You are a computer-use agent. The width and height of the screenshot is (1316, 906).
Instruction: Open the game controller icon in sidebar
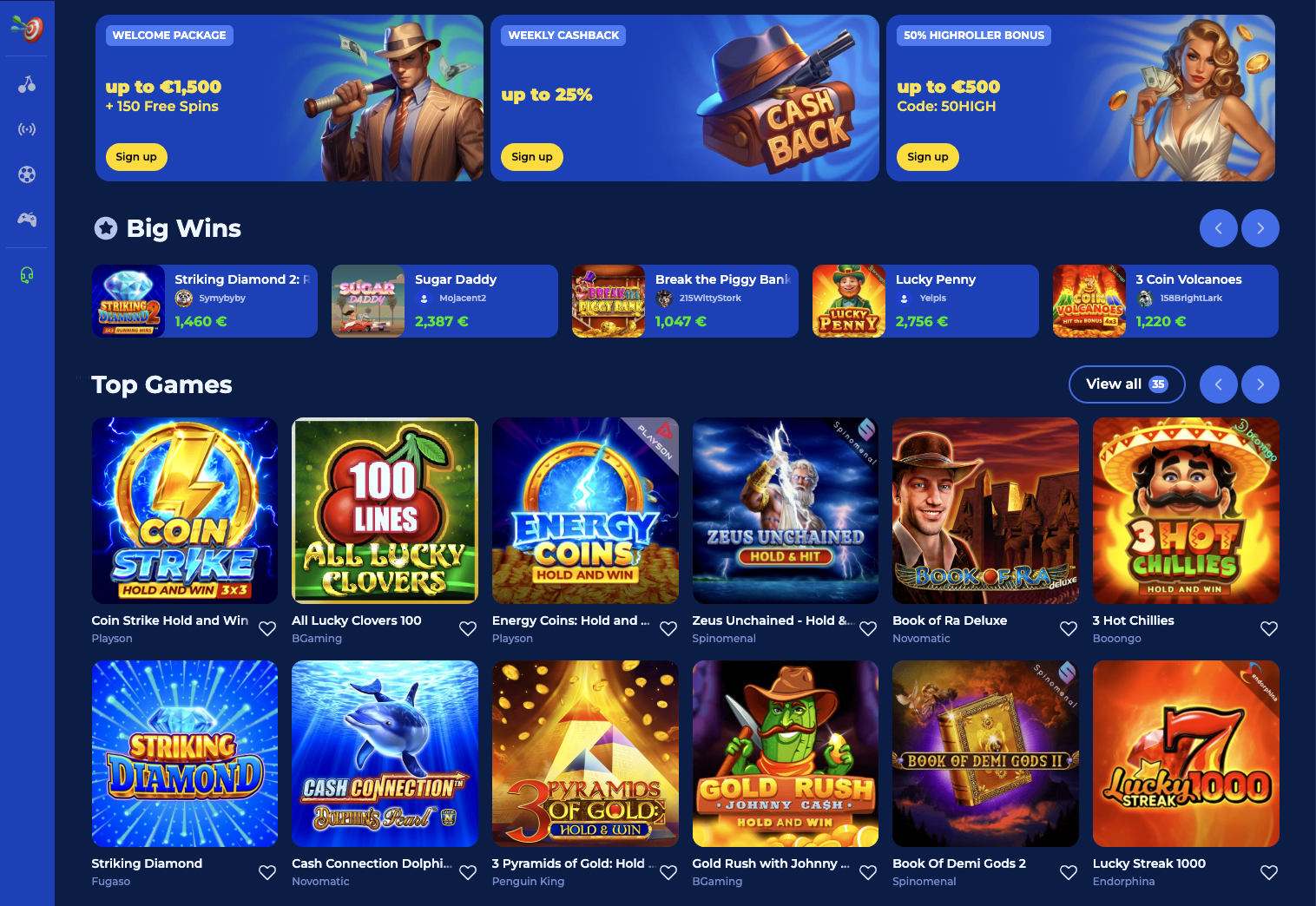(x=27, y=220)
